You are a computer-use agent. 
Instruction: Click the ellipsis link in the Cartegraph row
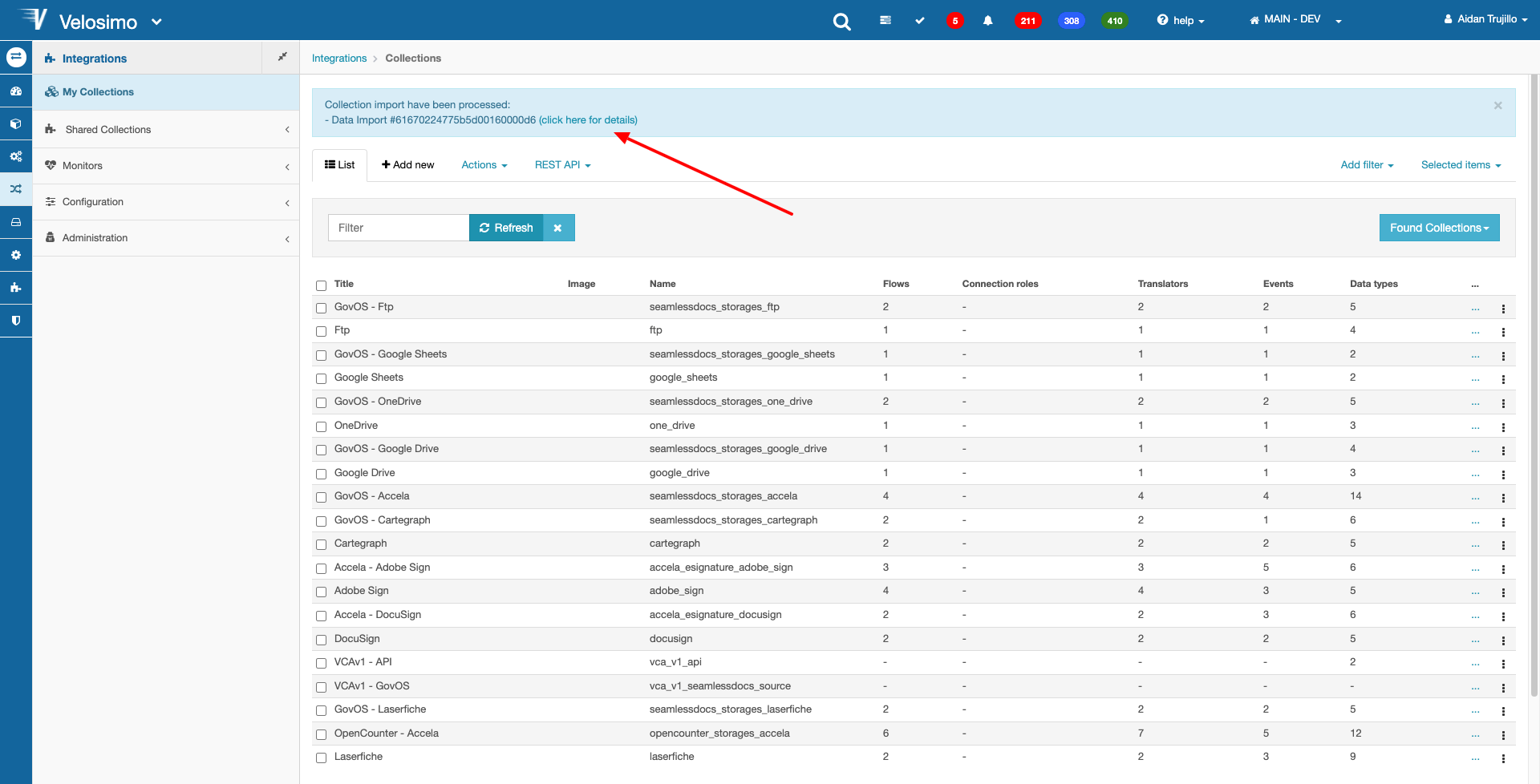(x=1475, y=544)
